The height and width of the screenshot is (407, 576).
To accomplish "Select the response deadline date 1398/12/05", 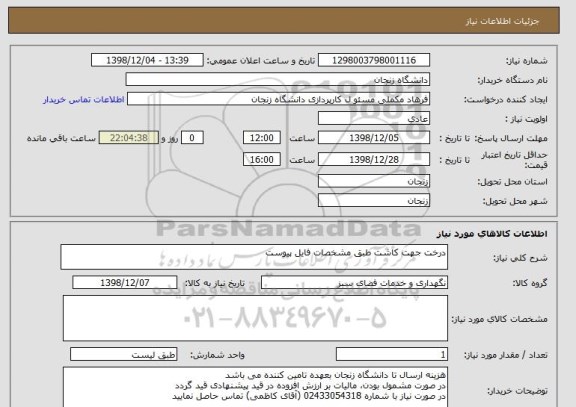I will point(374,138).
